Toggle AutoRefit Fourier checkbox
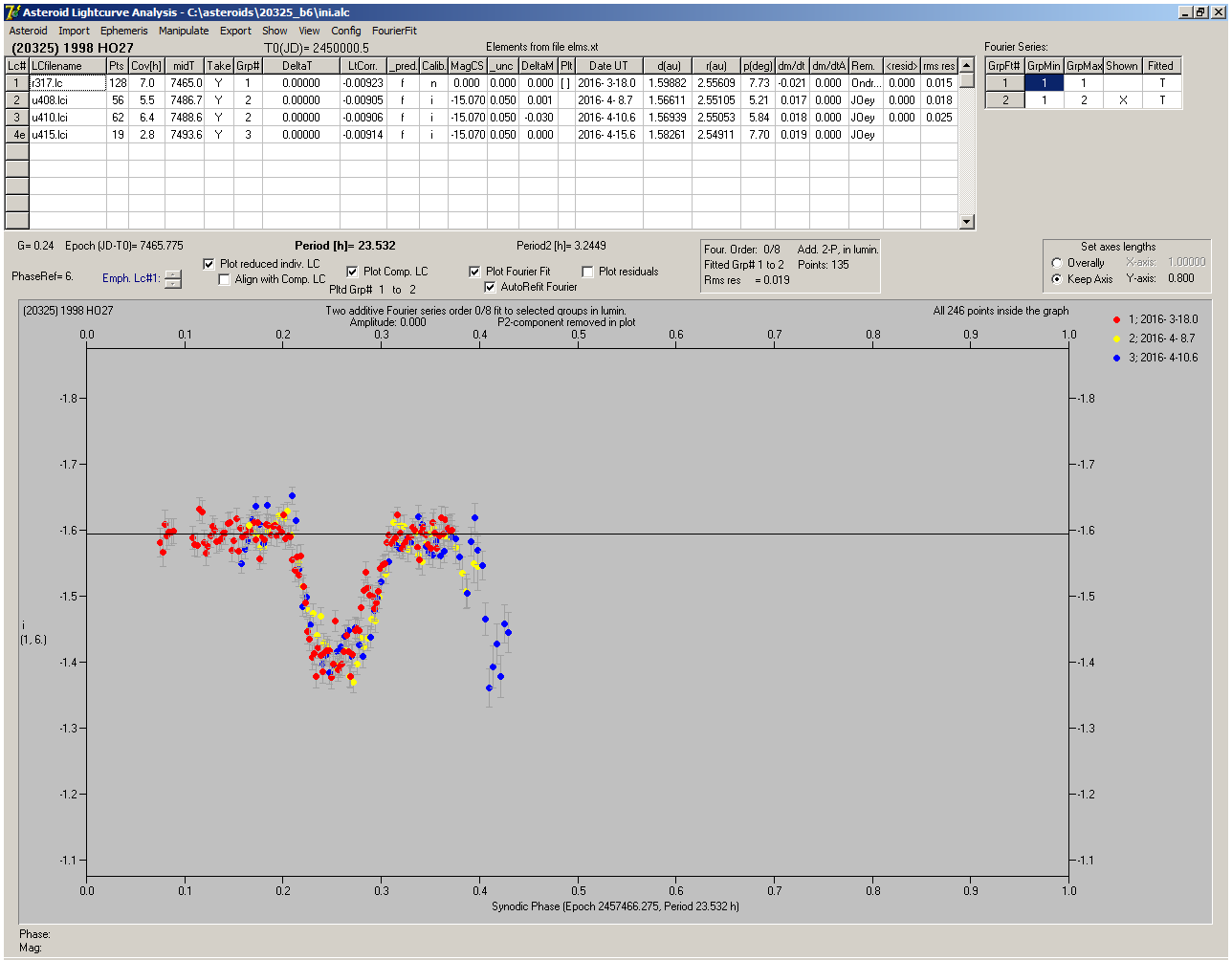 [x=491, y=287]
